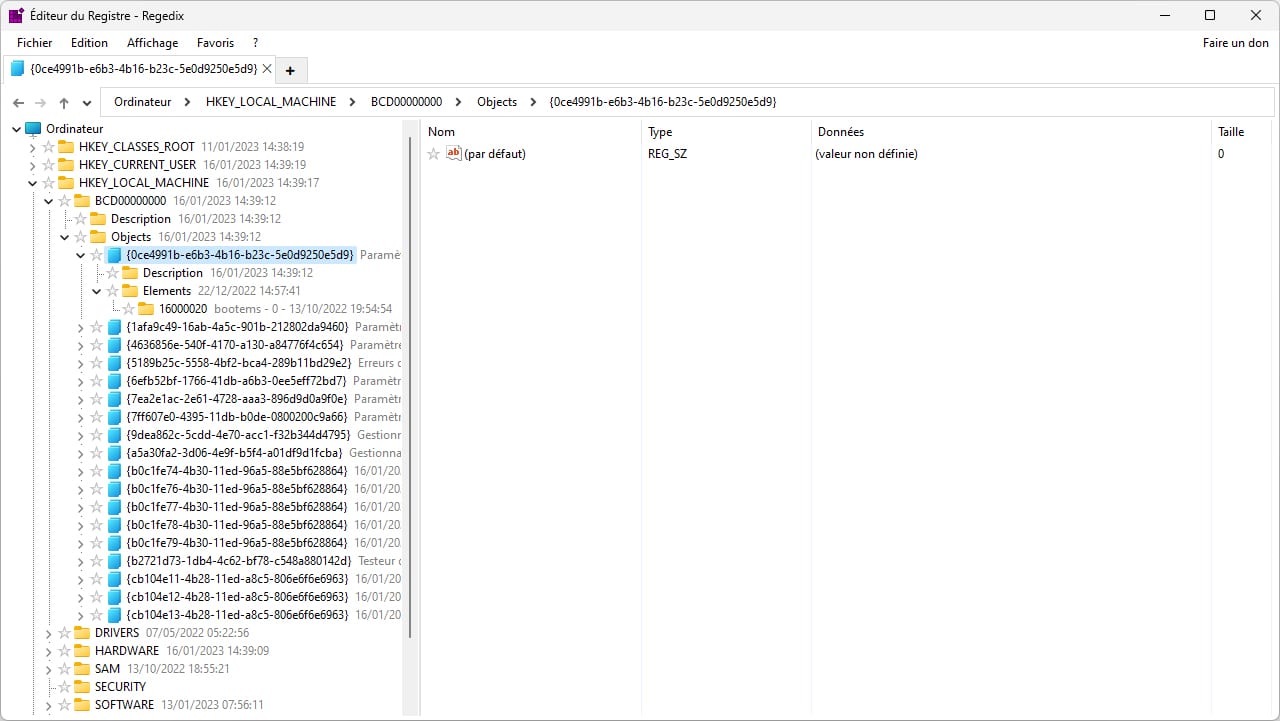Expand the HKEY_CLASSES_ROOT node
The image size is (1280, 721).
(32, 147)
